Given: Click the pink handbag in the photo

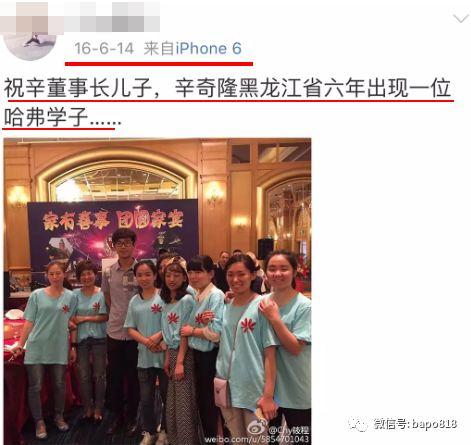Looking at the screenshot, I should pos(223,392).
